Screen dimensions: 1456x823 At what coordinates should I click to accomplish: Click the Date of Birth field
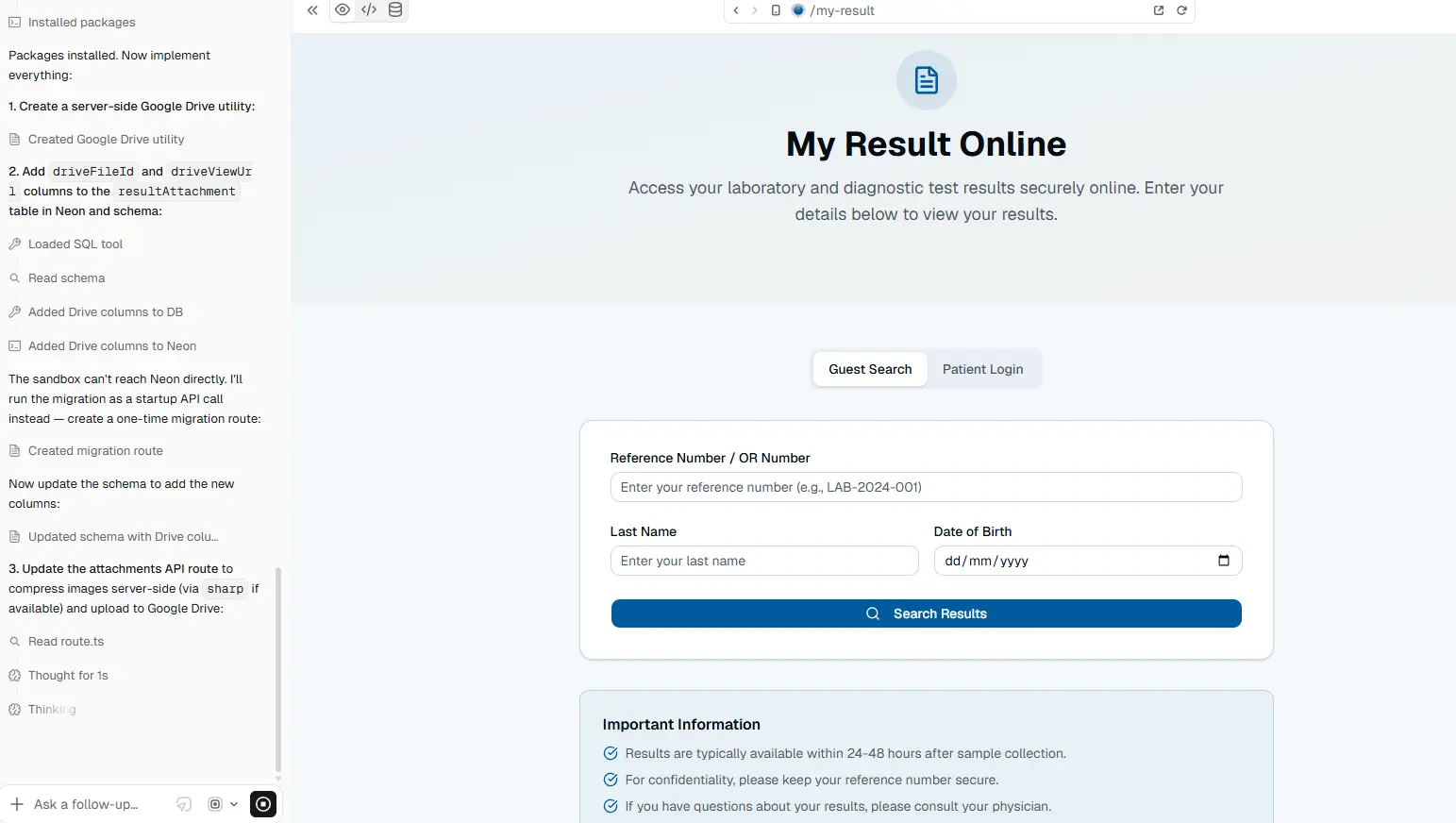pyautogui.click(x=1087, y=561)
